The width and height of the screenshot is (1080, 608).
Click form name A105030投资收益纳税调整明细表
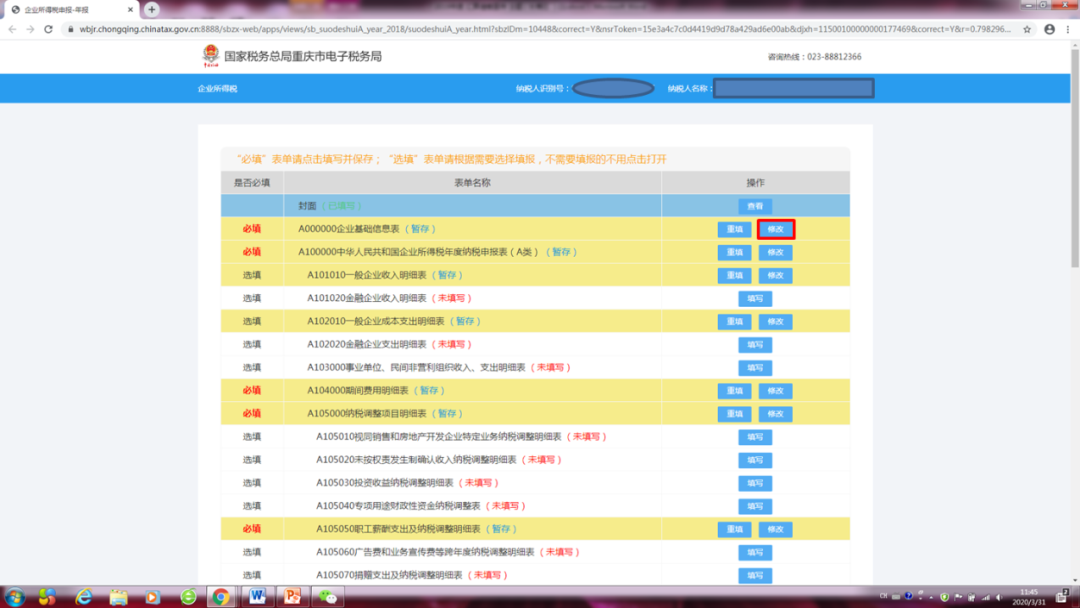tap(384, 483)
